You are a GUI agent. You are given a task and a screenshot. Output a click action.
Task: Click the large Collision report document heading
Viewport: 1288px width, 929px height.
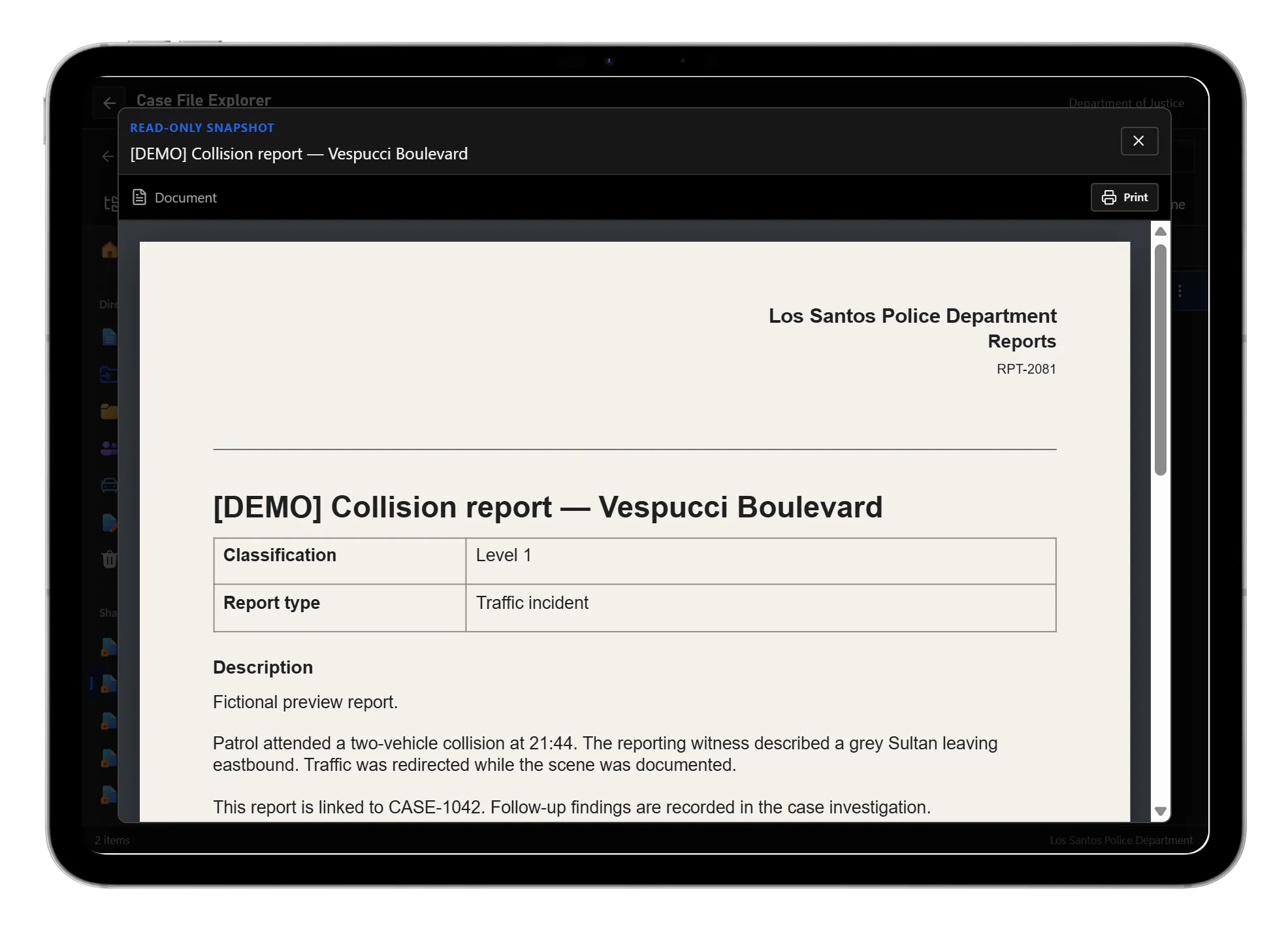click(x=547, y=508)
